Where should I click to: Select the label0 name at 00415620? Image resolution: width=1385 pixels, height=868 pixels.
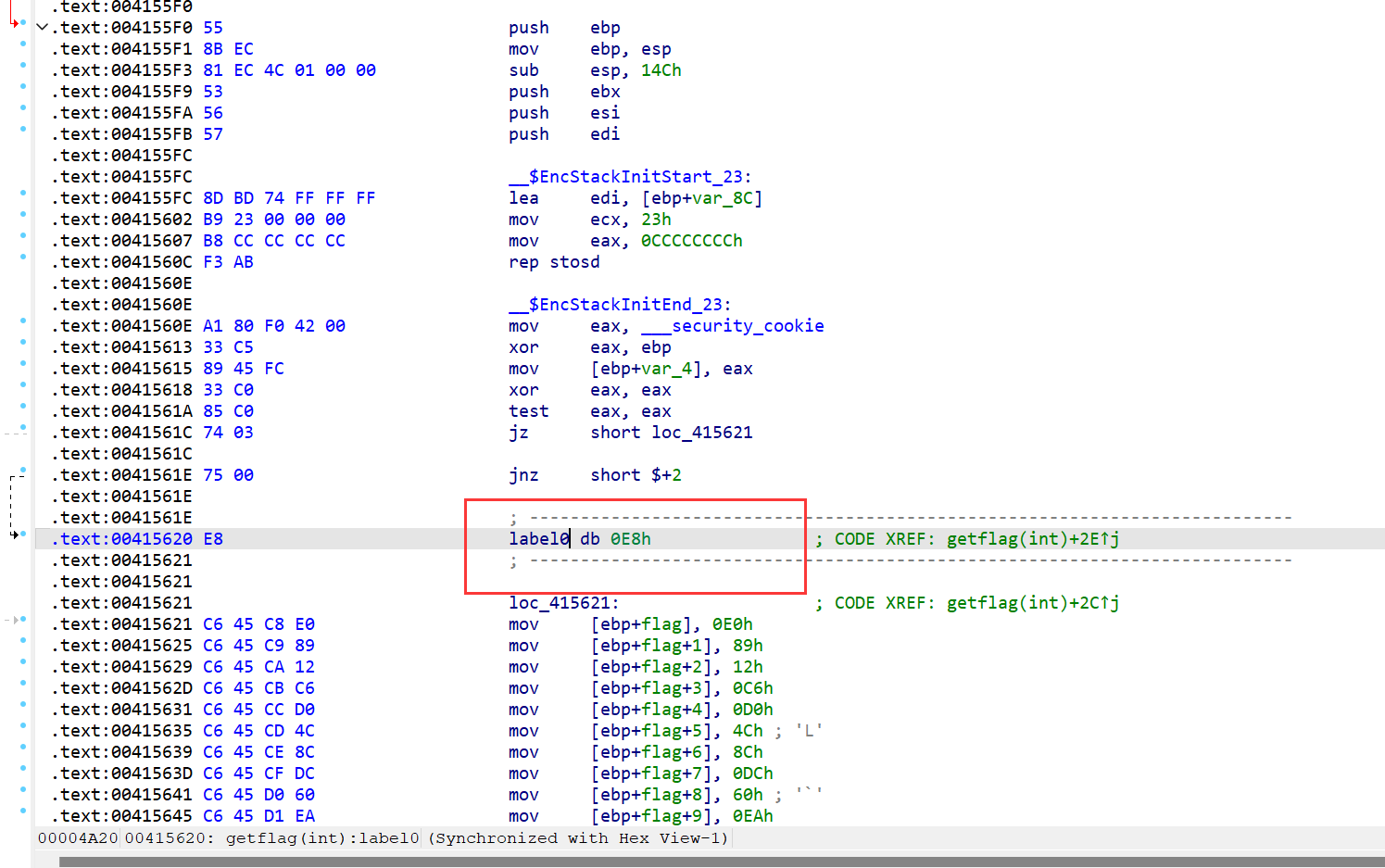click(x=538, y=539)
